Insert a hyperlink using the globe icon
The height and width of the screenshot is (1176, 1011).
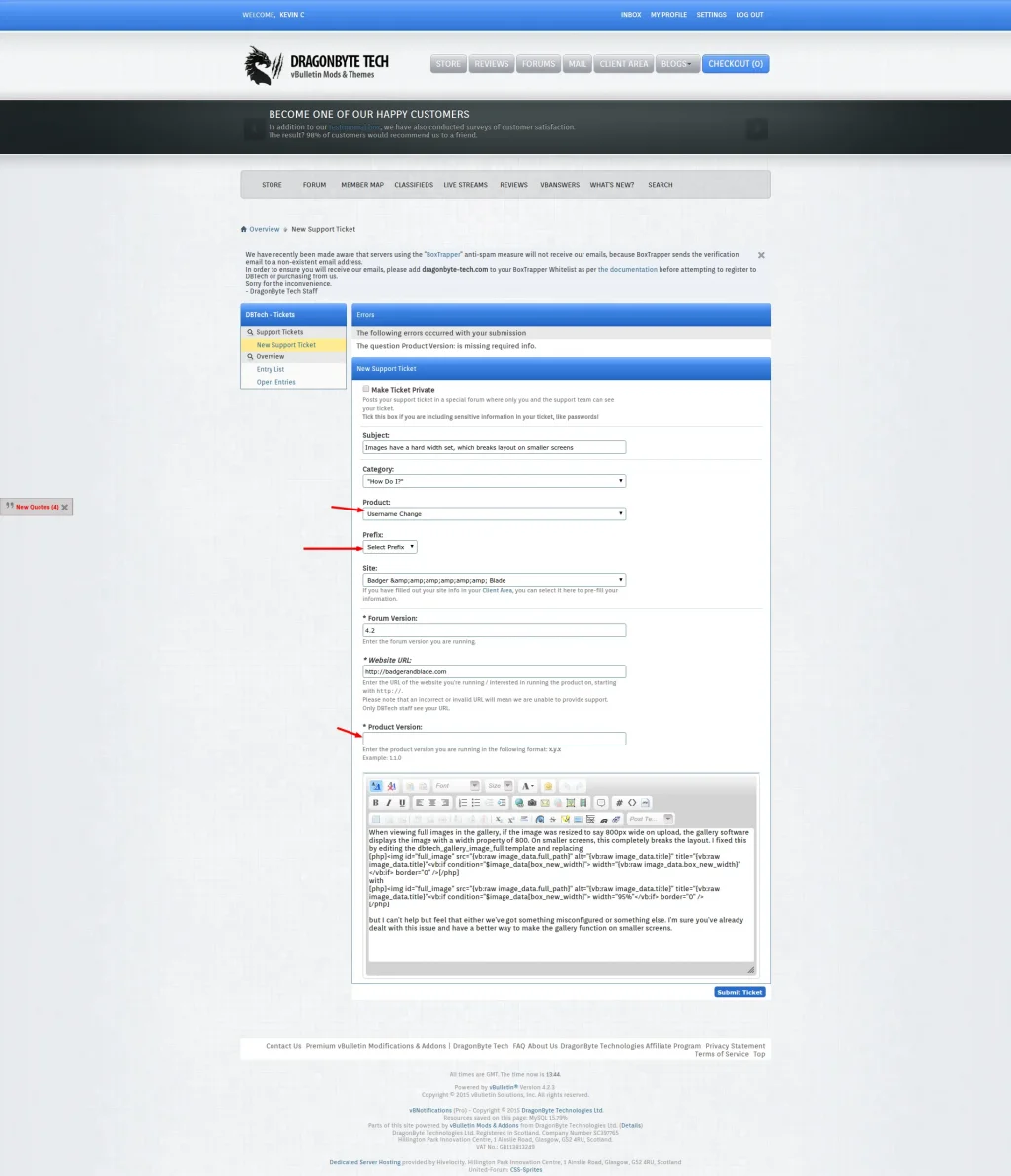tap(519, 803)
